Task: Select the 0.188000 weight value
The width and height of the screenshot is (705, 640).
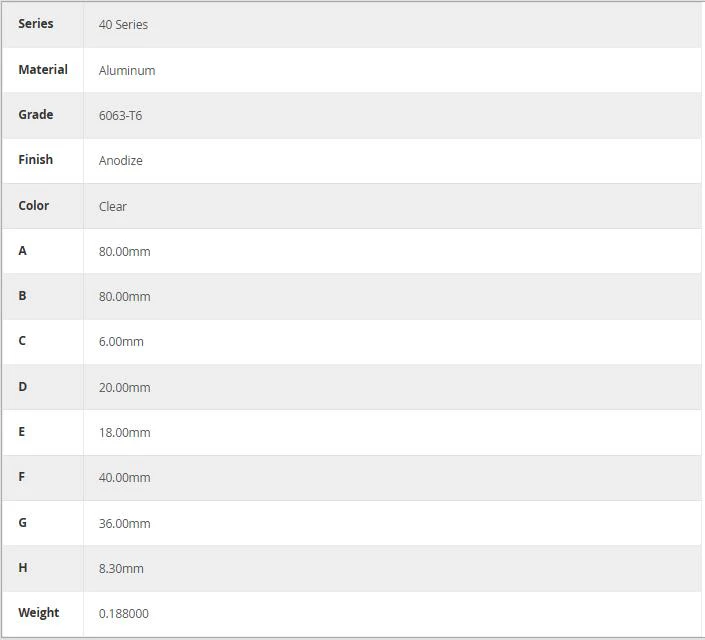Action: pos(124,613)
